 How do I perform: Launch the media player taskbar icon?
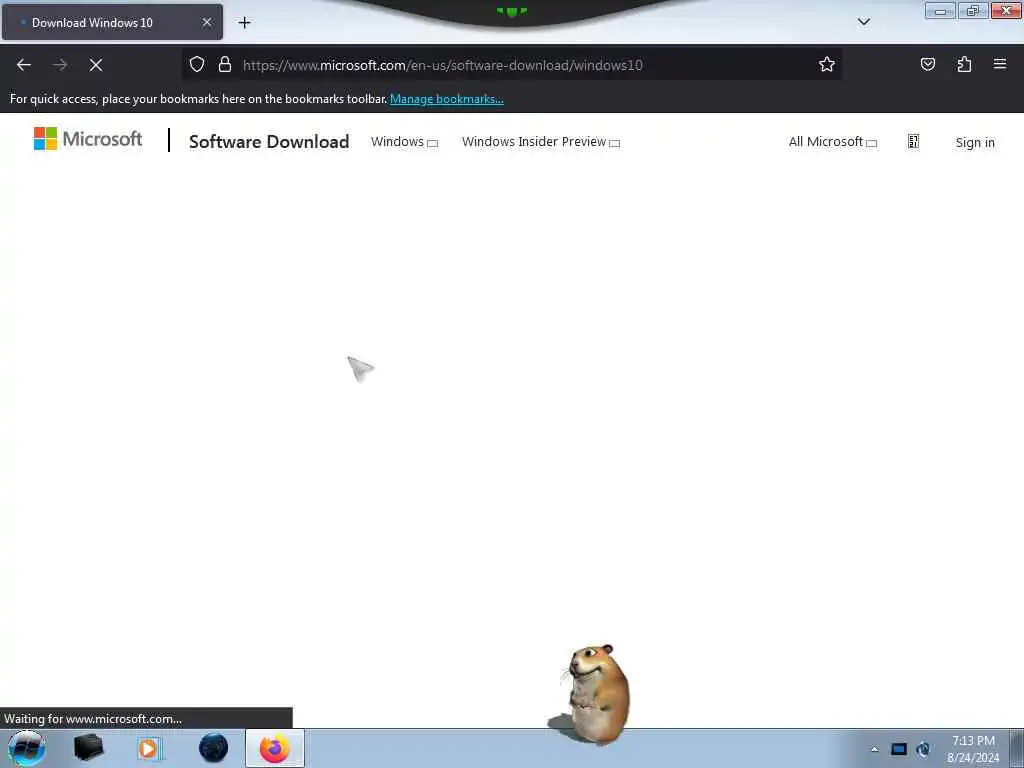tap(149, 748)
